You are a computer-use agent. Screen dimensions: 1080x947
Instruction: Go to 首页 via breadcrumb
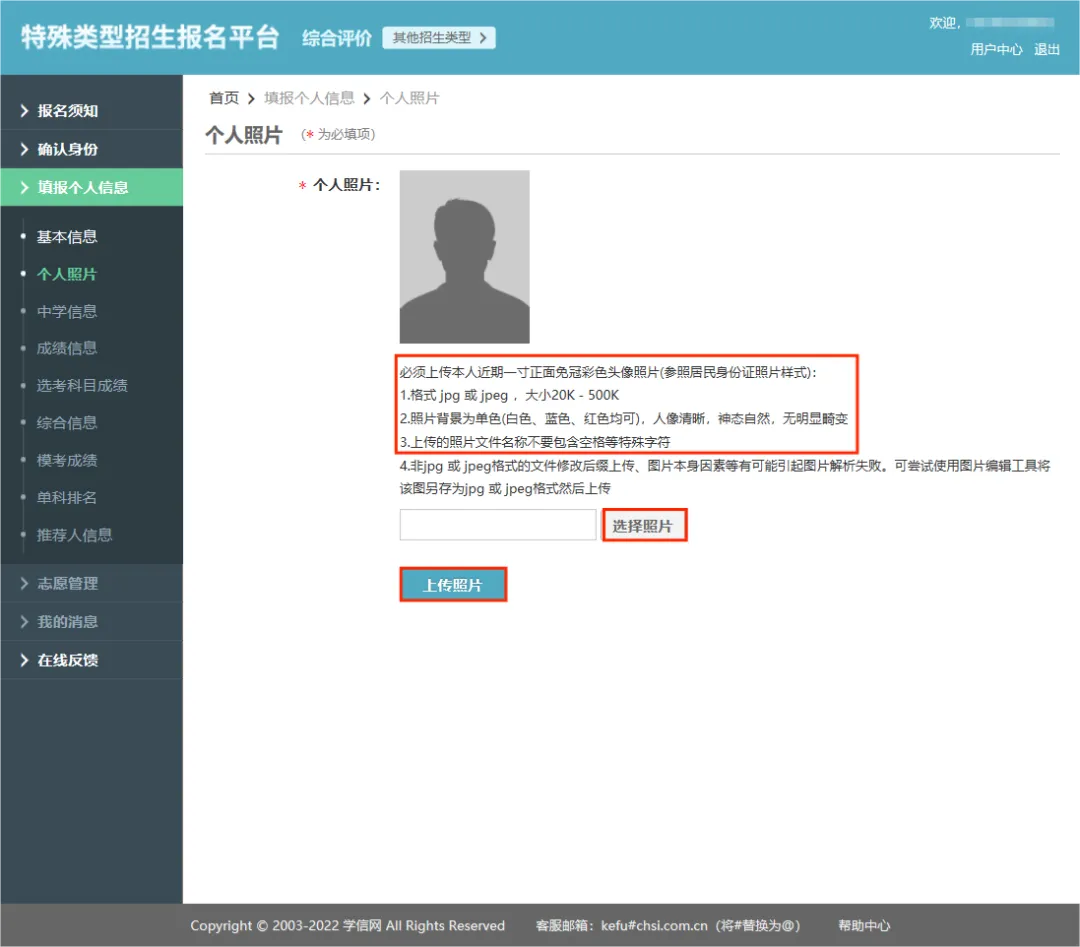tap(224, 98)
